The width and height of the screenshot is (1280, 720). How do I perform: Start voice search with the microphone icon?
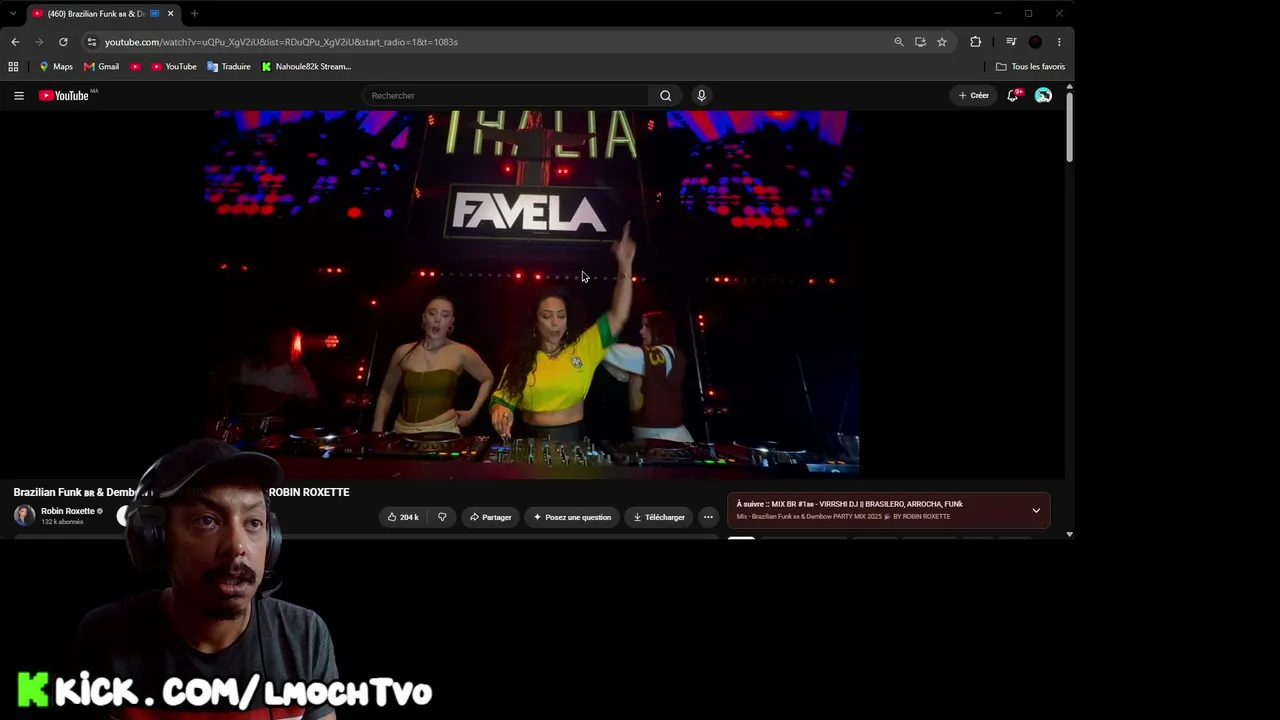tap(701, 96)
